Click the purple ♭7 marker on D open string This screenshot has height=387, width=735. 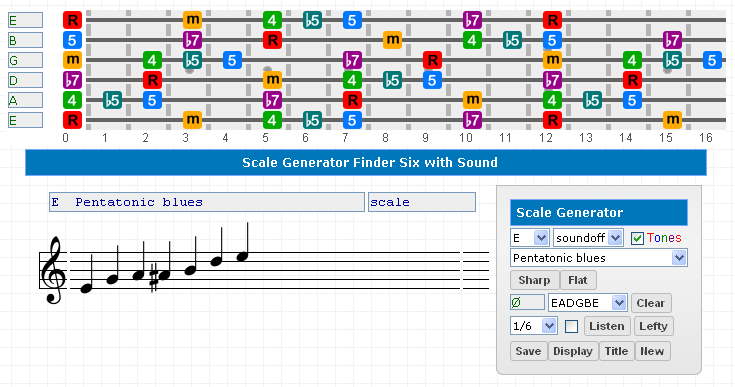tap(72, 80)
